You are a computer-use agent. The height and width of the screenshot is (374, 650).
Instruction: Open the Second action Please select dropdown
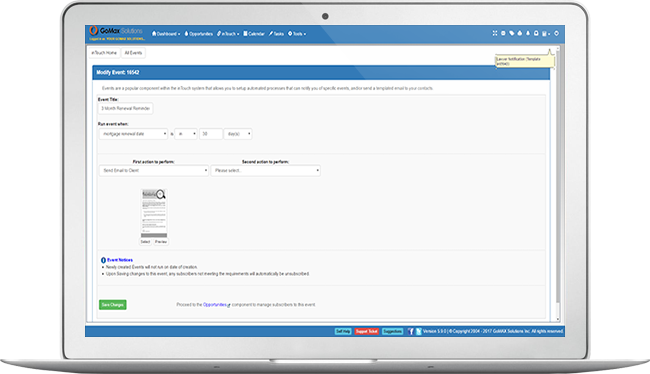pyautogui.click(x=265, y=170)
